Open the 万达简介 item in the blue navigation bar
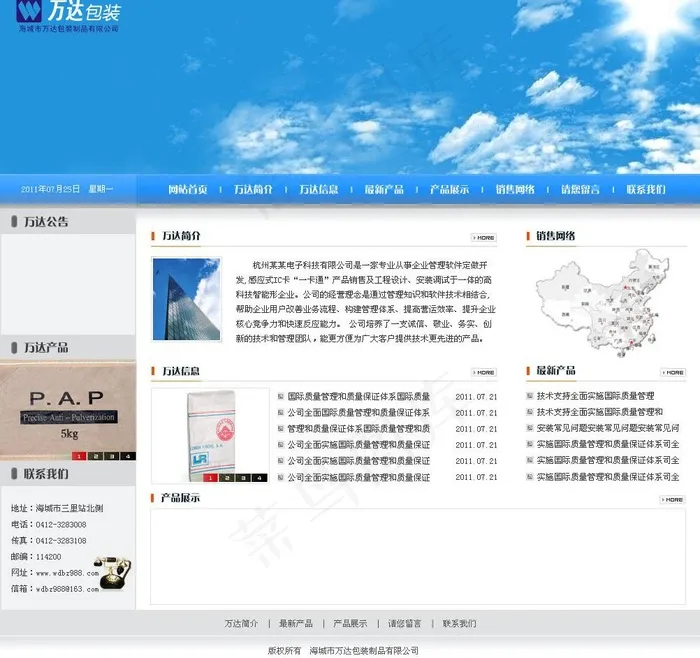Screen dimensions: 700x658 (x=253, y=190)
